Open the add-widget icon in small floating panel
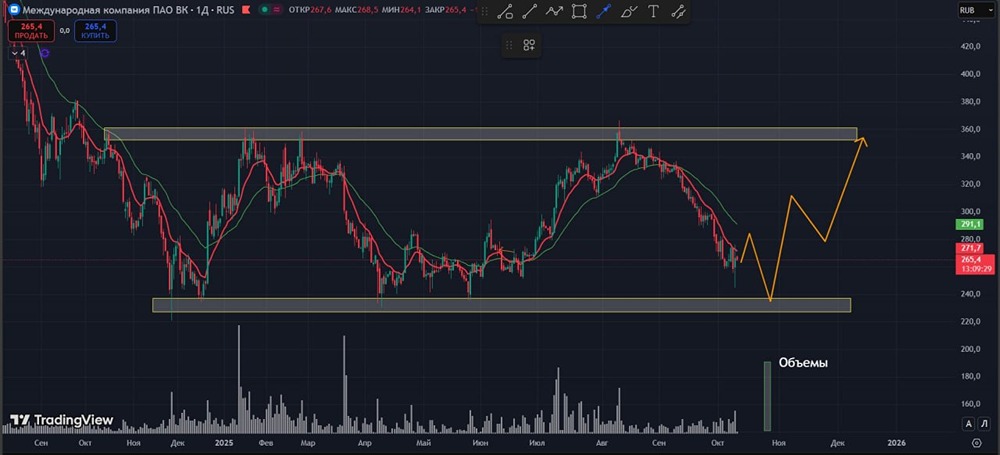1000x455 pixels. coord(529,45)
